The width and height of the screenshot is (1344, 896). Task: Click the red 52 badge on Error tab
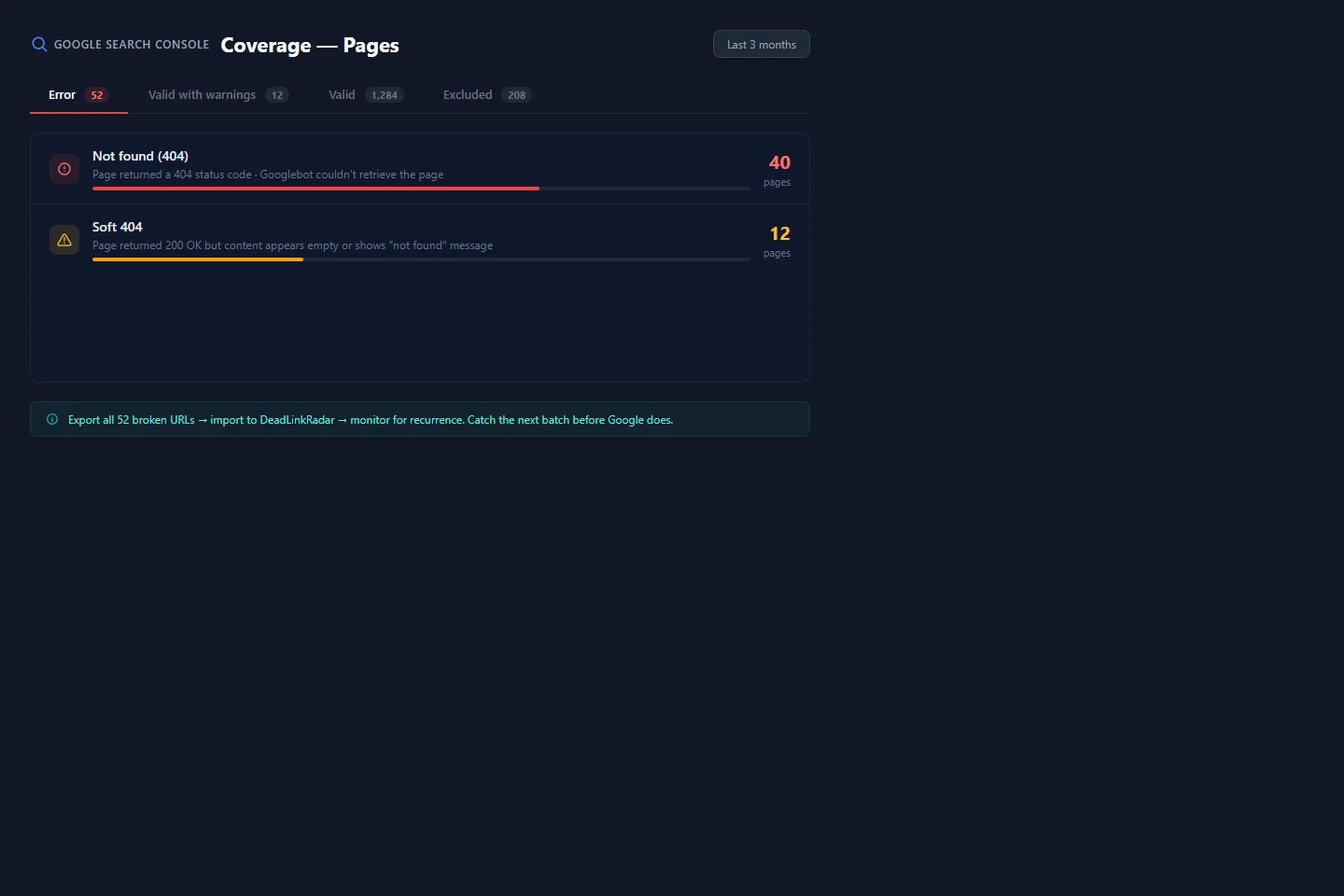[97, 95]
